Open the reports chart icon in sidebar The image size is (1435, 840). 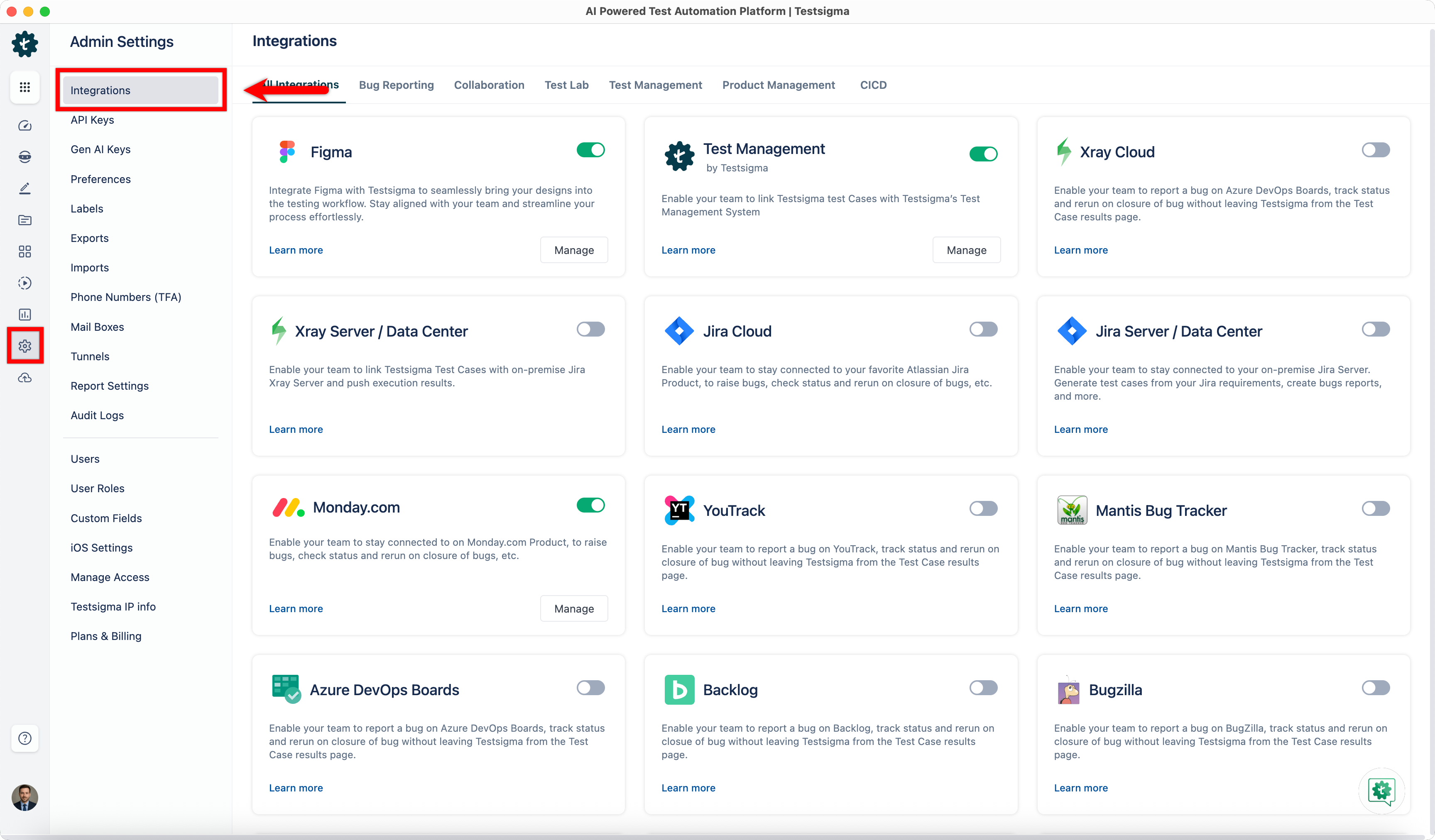pyautogui.click(x=24, y=314)
